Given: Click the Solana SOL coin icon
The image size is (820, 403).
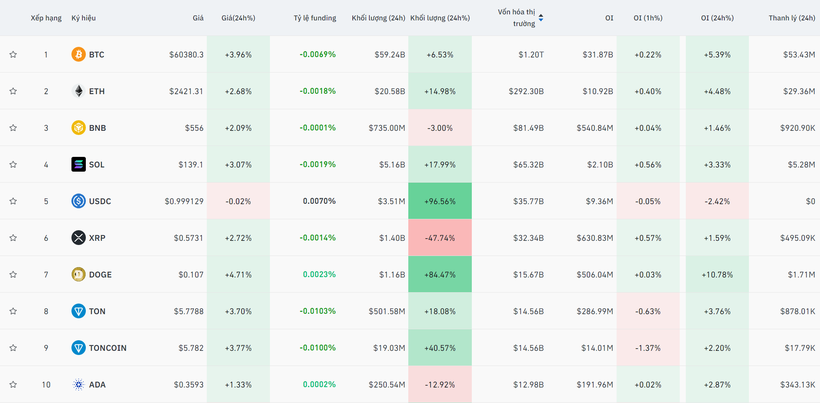Looking at the screenshot, I should pyautogui.click(x=78, y=164).
